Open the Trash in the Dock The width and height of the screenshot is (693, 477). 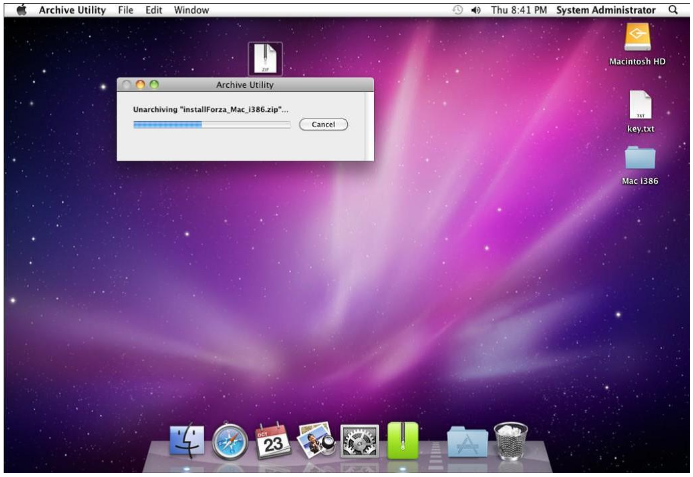coord(510,441)
